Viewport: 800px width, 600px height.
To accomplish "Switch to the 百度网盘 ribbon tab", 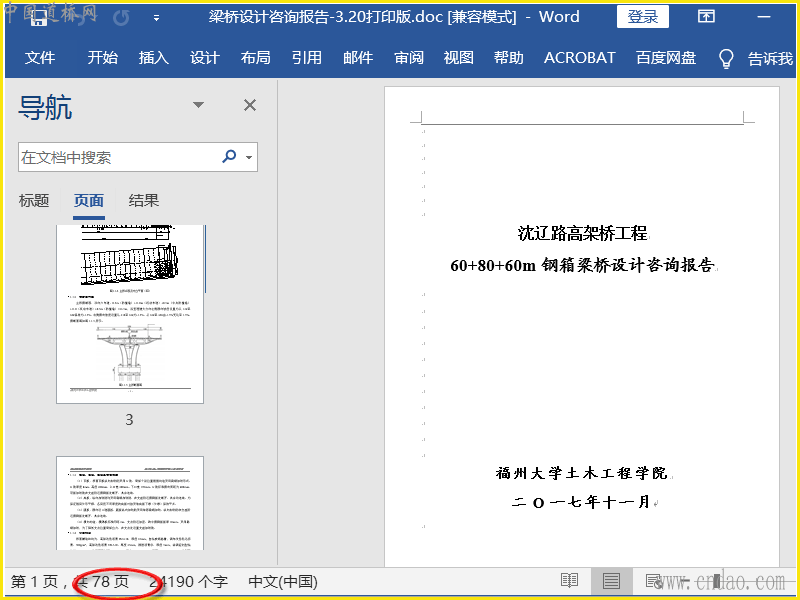I will pos(666,58).
